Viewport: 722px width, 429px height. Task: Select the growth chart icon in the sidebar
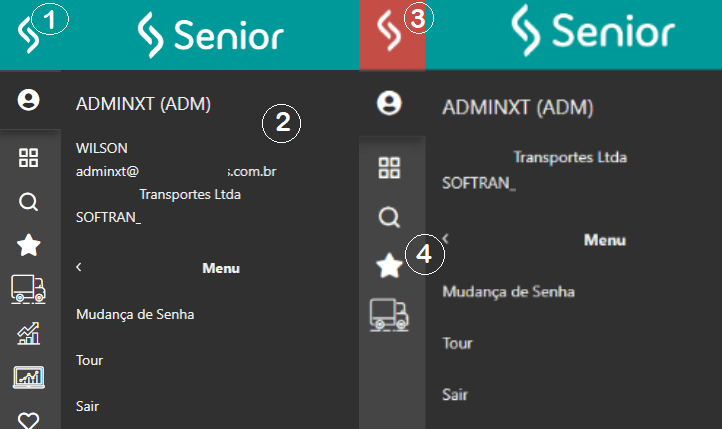tap(29, 334)
